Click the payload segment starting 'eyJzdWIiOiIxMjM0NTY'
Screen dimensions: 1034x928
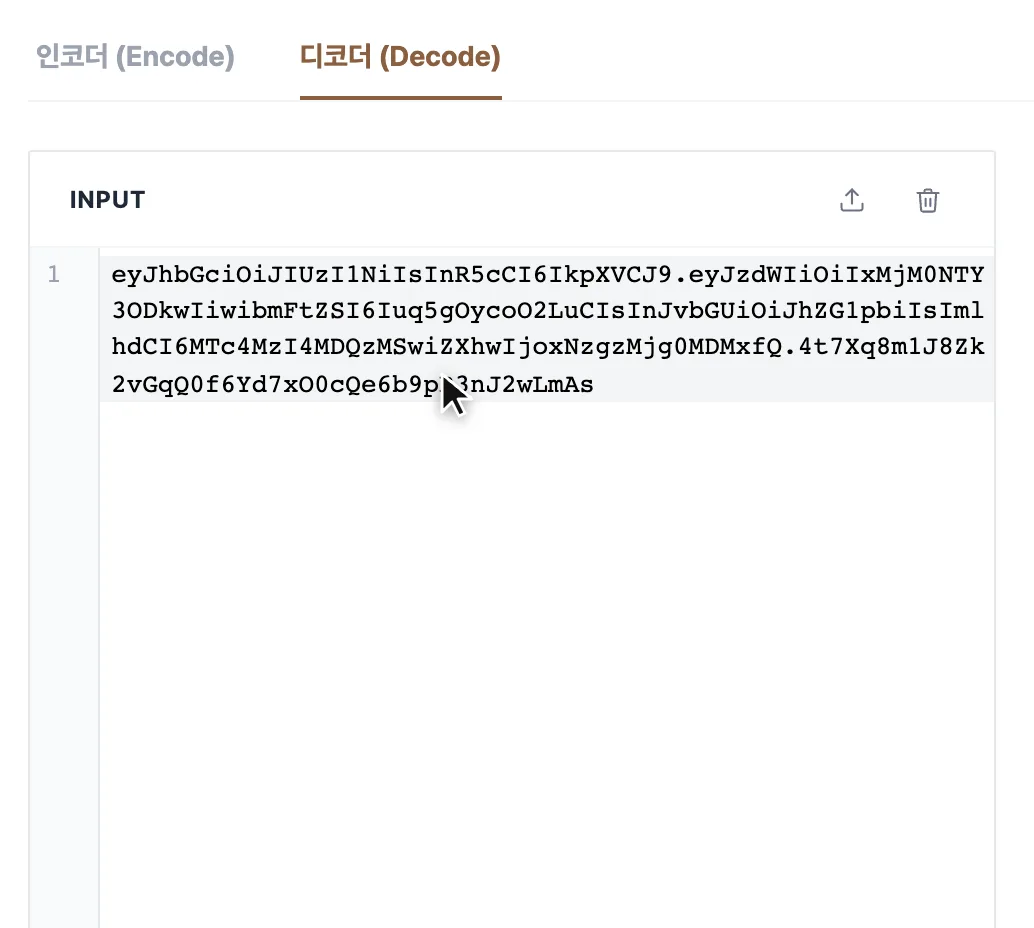[x=836, y=274]
